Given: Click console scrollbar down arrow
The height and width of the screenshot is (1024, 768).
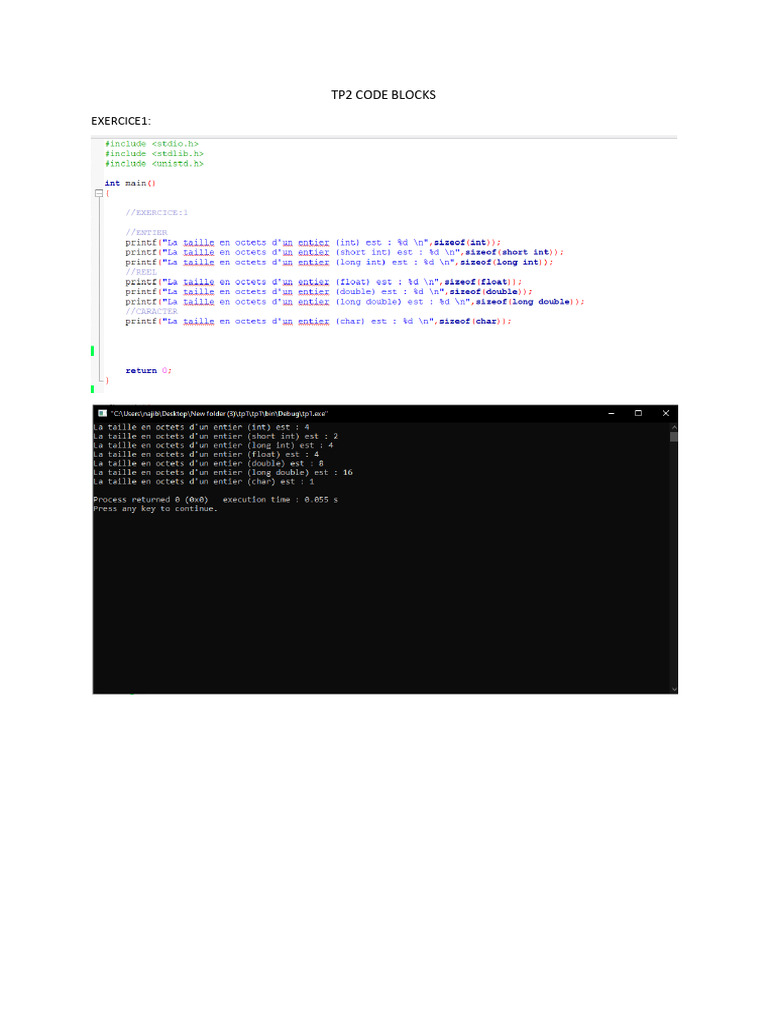Looking at the screenshot, I should click(674, 689).
